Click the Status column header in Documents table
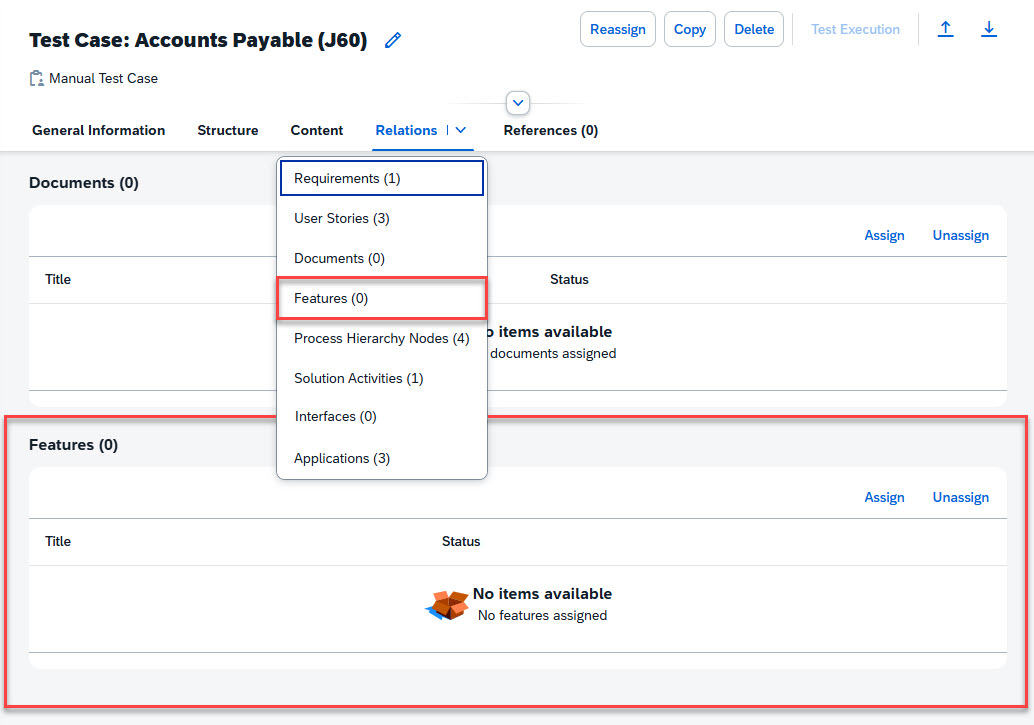This screenshot has width=1034, height=725. pos(569,279)
